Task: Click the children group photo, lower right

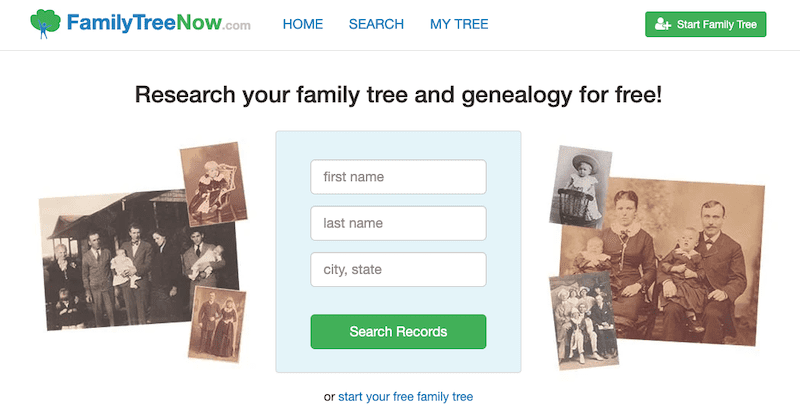Action: (x=585, y=320)
